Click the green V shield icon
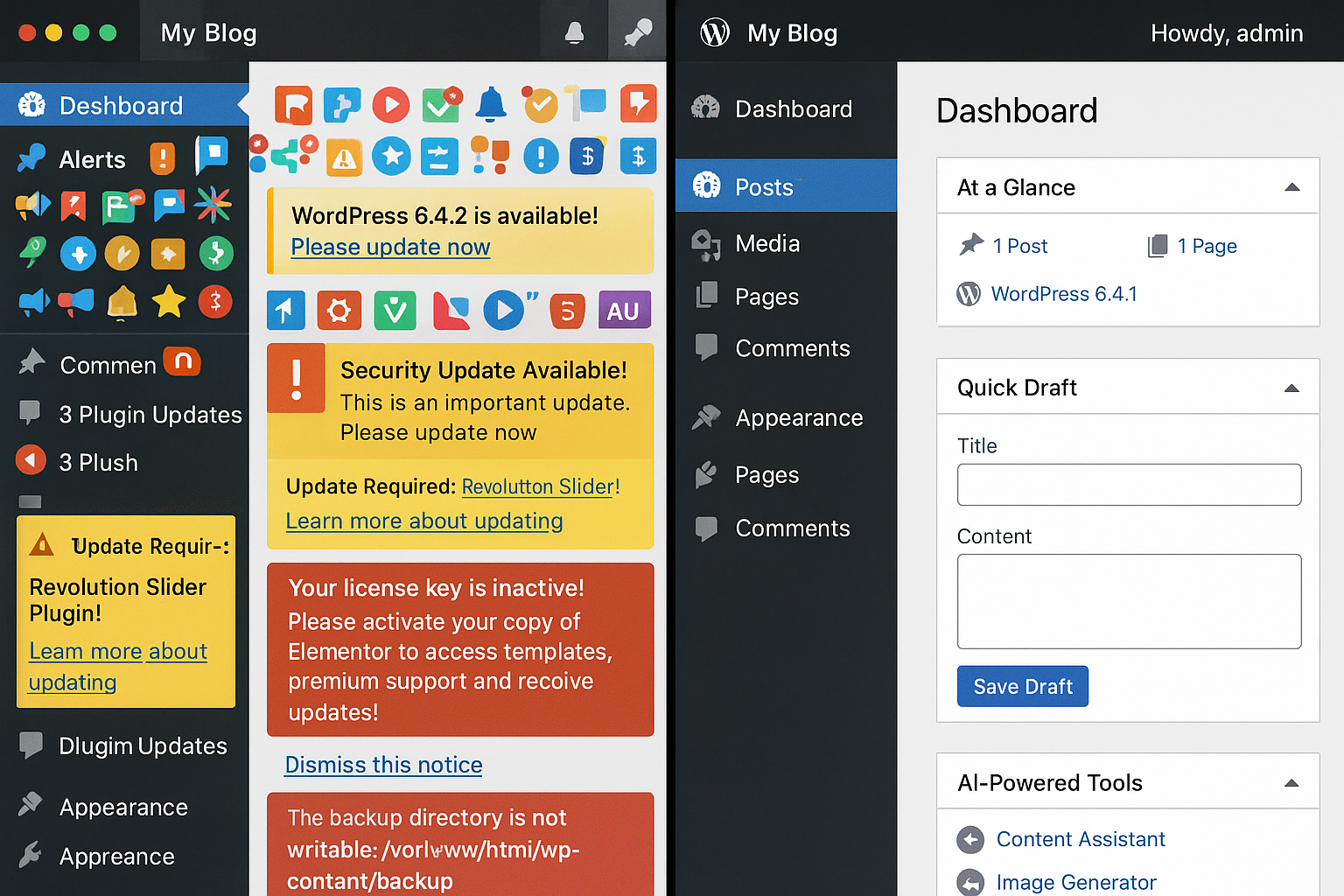The height and width of the screenshot is (896, 1344). 395,311
